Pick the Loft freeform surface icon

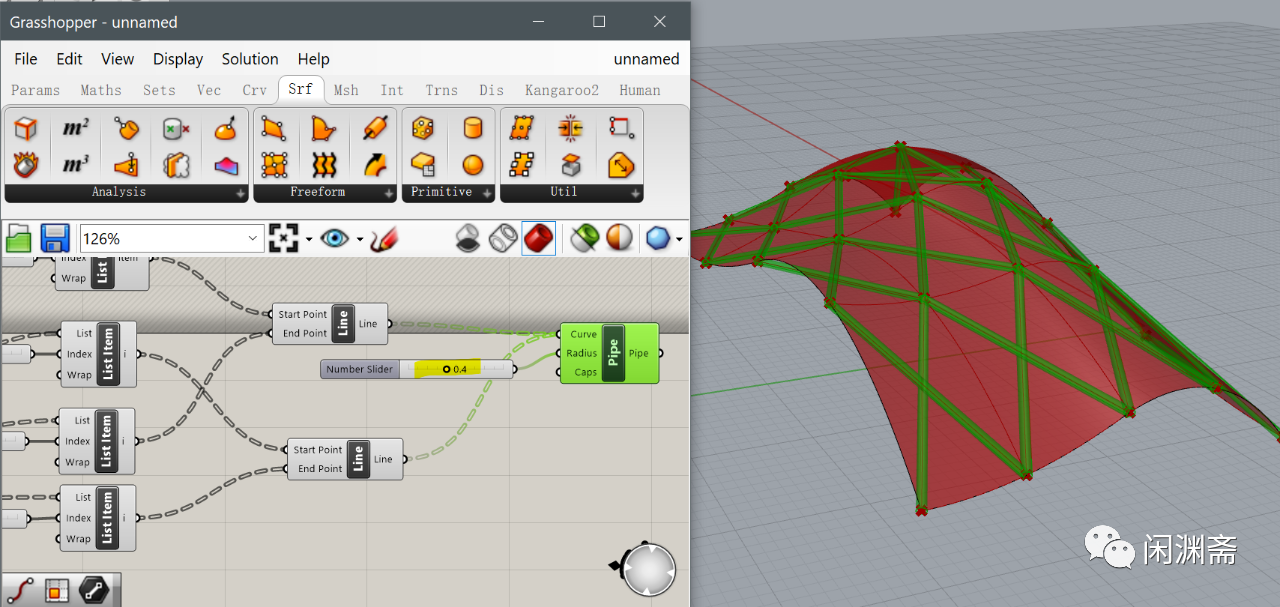pos(323,164)
